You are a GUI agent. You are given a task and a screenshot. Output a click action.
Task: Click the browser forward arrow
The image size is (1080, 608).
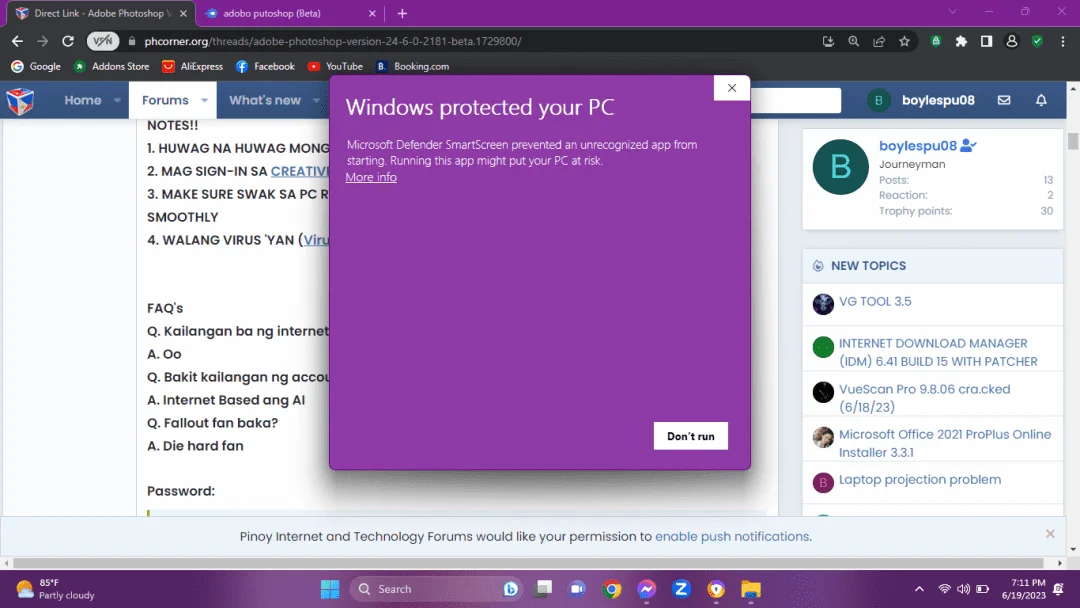[x=43, y=41]
